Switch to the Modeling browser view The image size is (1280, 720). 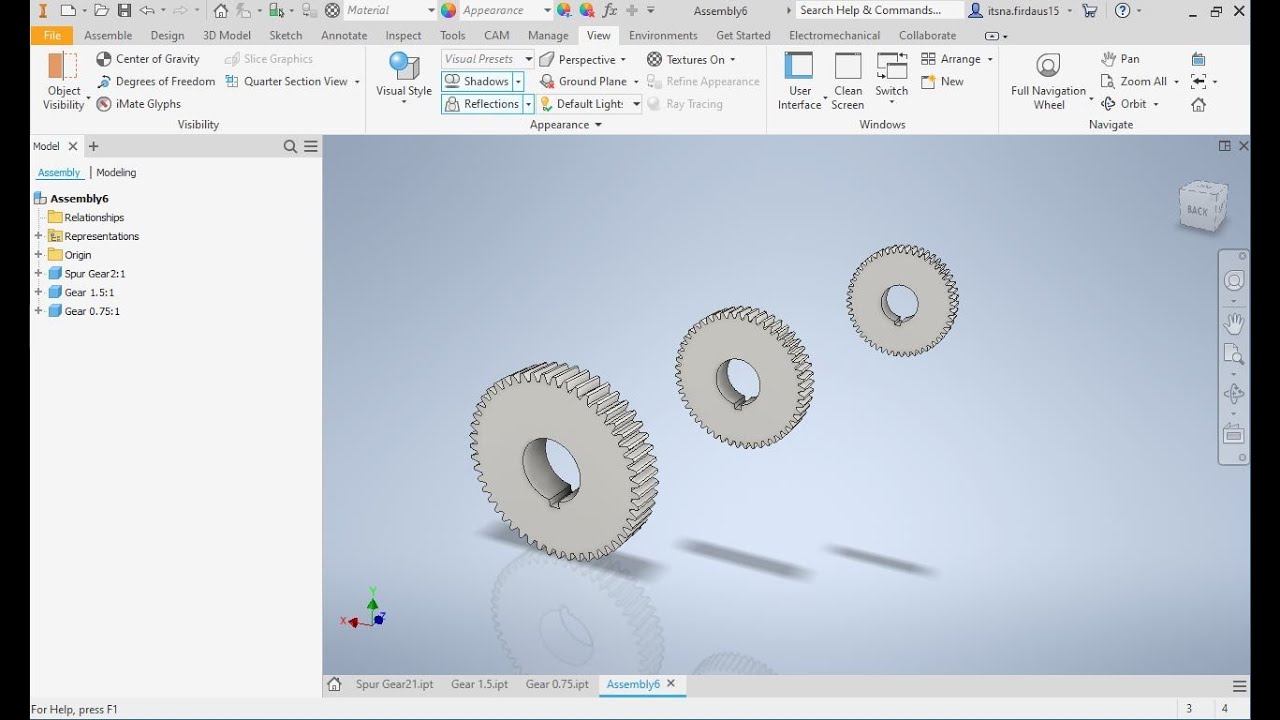[x=116, y=172]
